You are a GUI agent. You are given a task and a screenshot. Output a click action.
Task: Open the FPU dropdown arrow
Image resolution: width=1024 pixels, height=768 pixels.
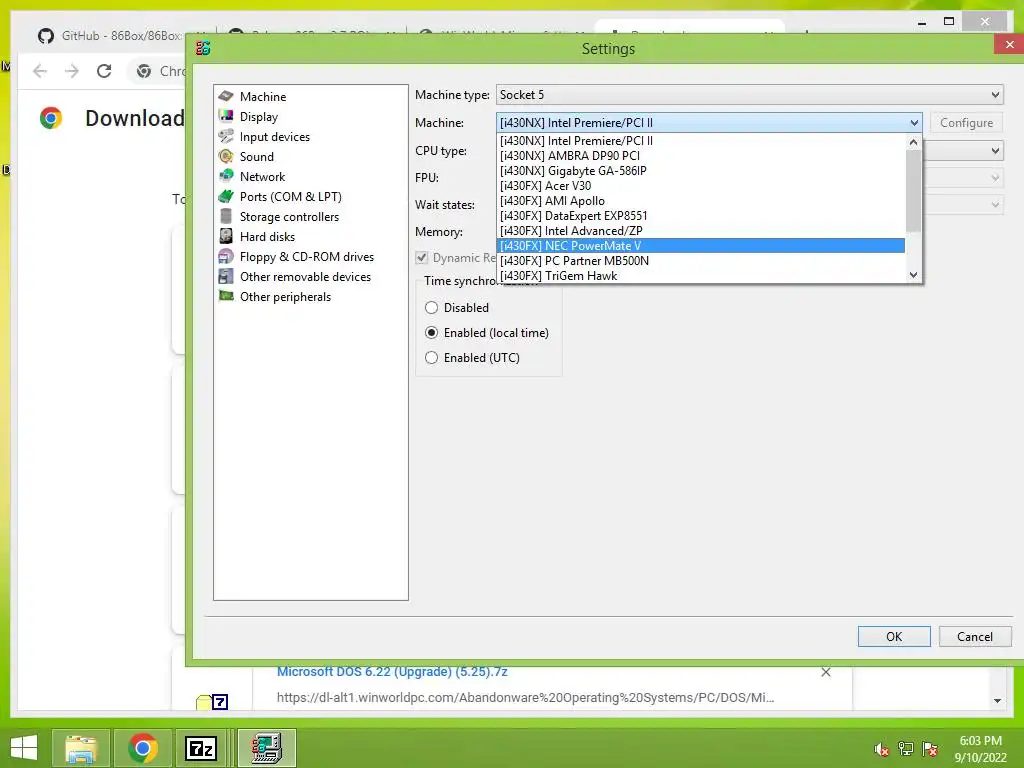[995, 178]
